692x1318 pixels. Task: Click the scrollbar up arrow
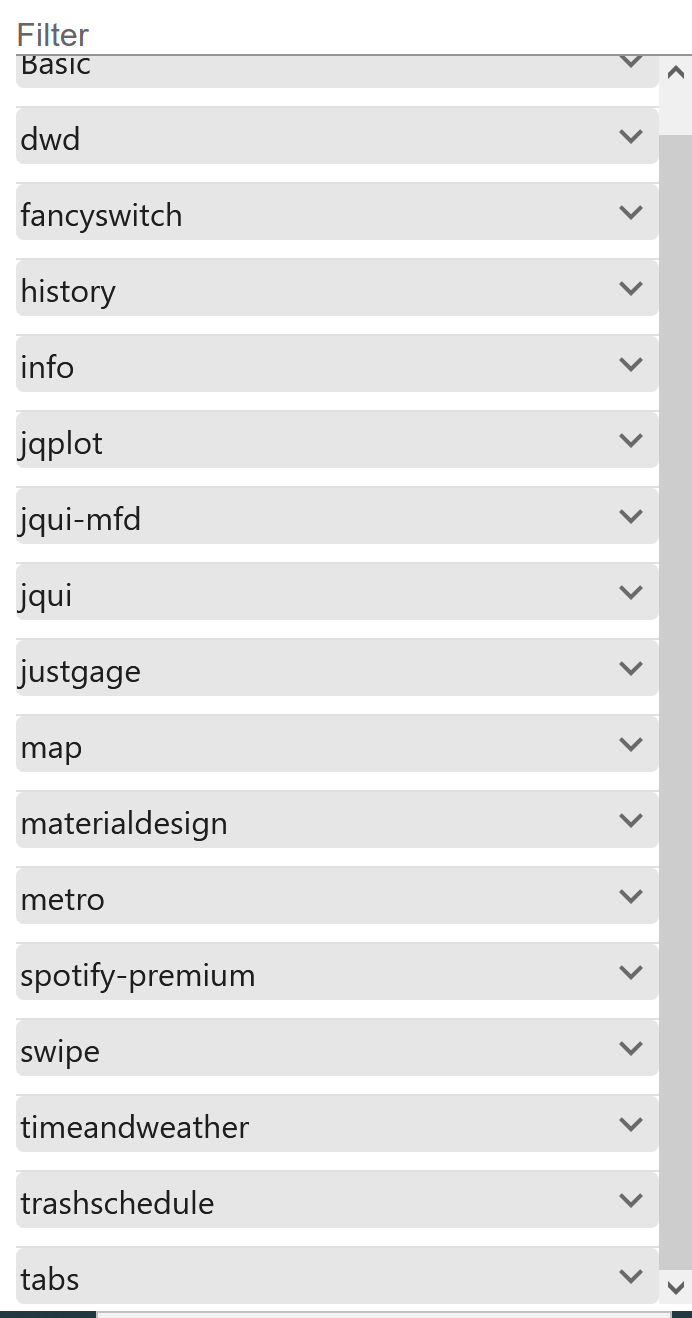point(674,73)
